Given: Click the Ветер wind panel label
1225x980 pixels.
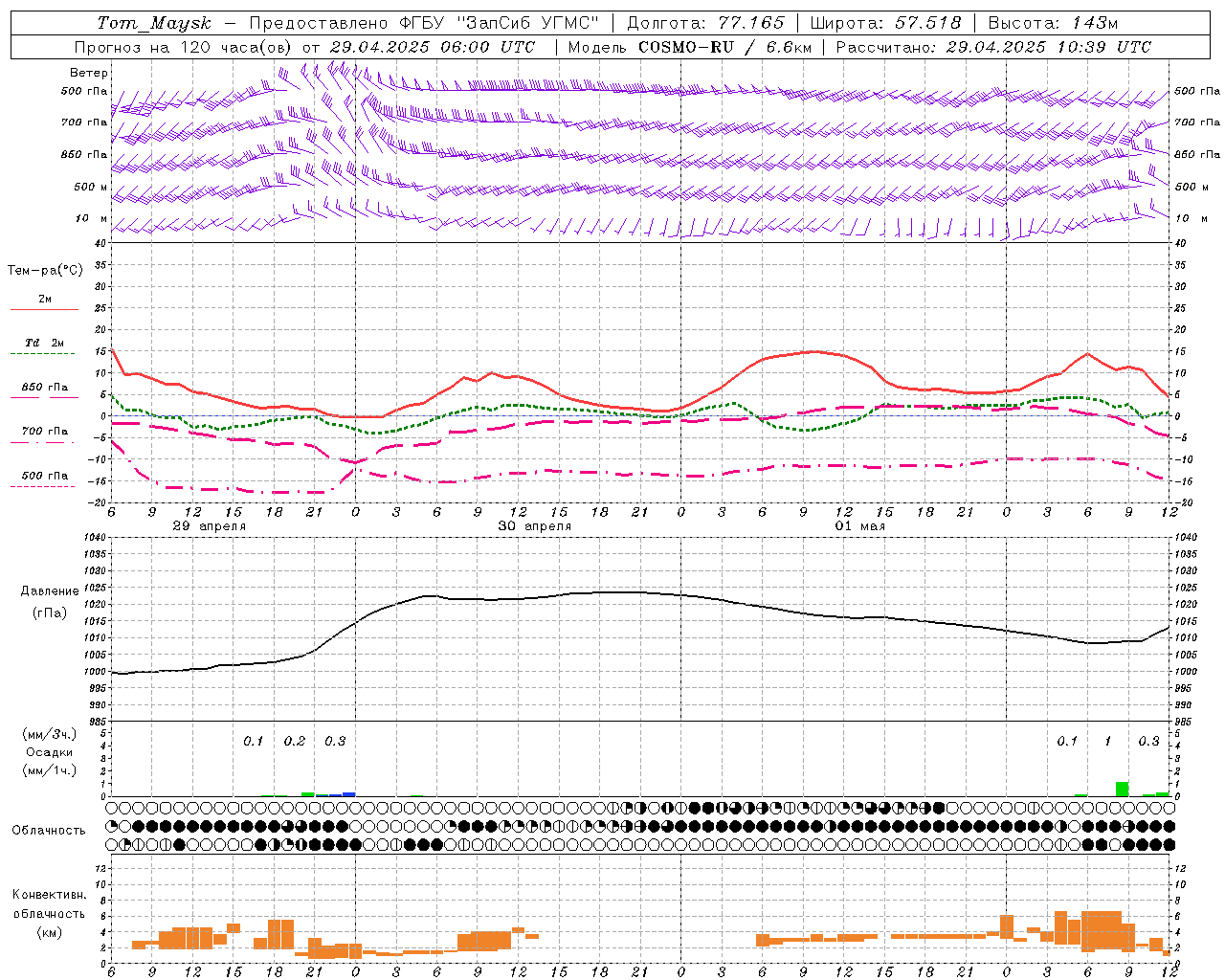Looking at the screenshot, I should [89, 73].
